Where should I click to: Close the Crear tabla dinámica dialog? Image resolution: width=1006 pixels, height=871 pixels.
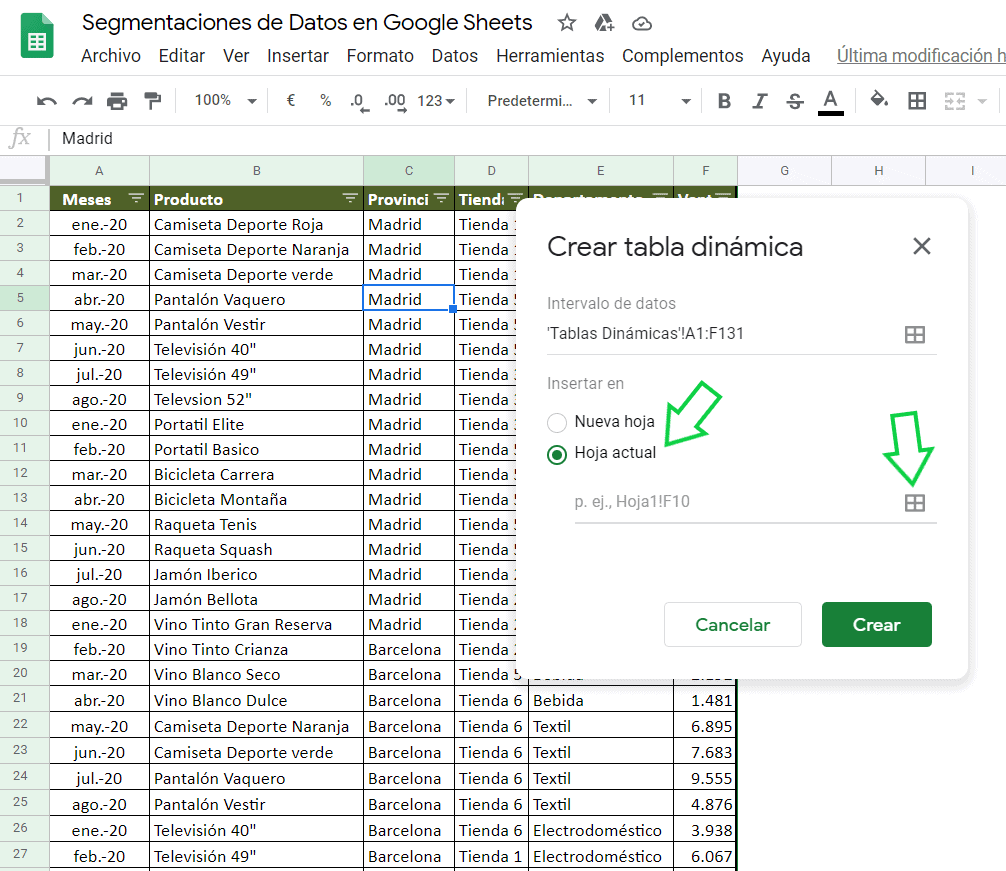coord(921,246)
